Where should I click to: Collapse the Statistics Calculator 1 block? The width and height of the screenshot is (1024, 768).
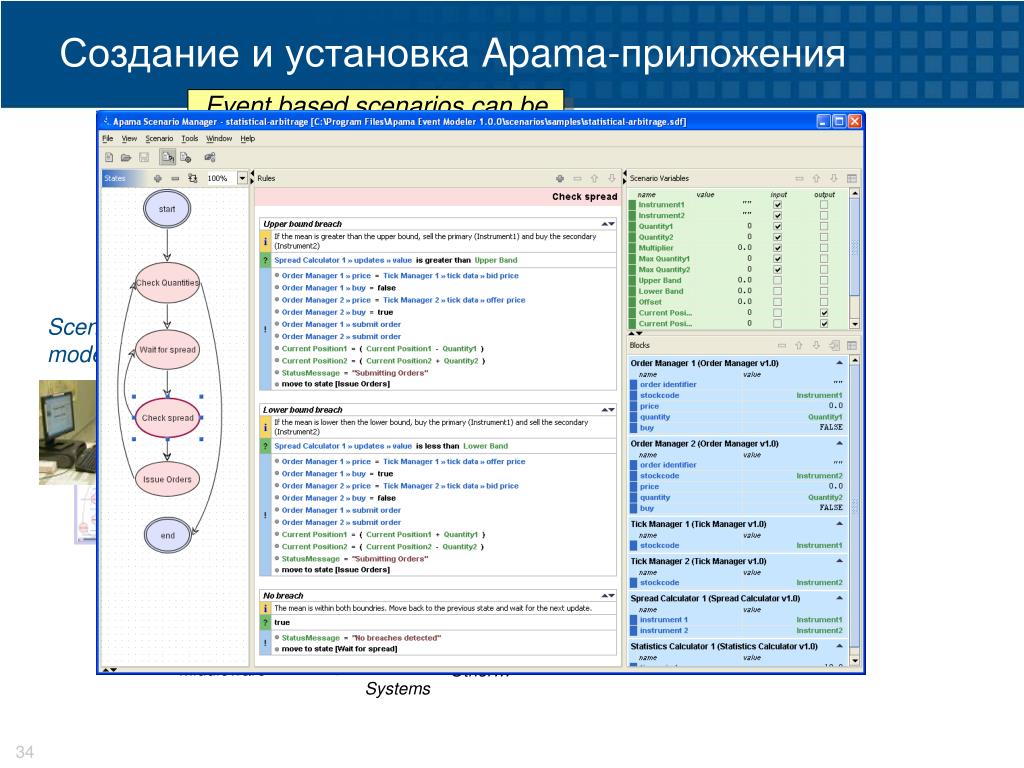click(839, 646)
